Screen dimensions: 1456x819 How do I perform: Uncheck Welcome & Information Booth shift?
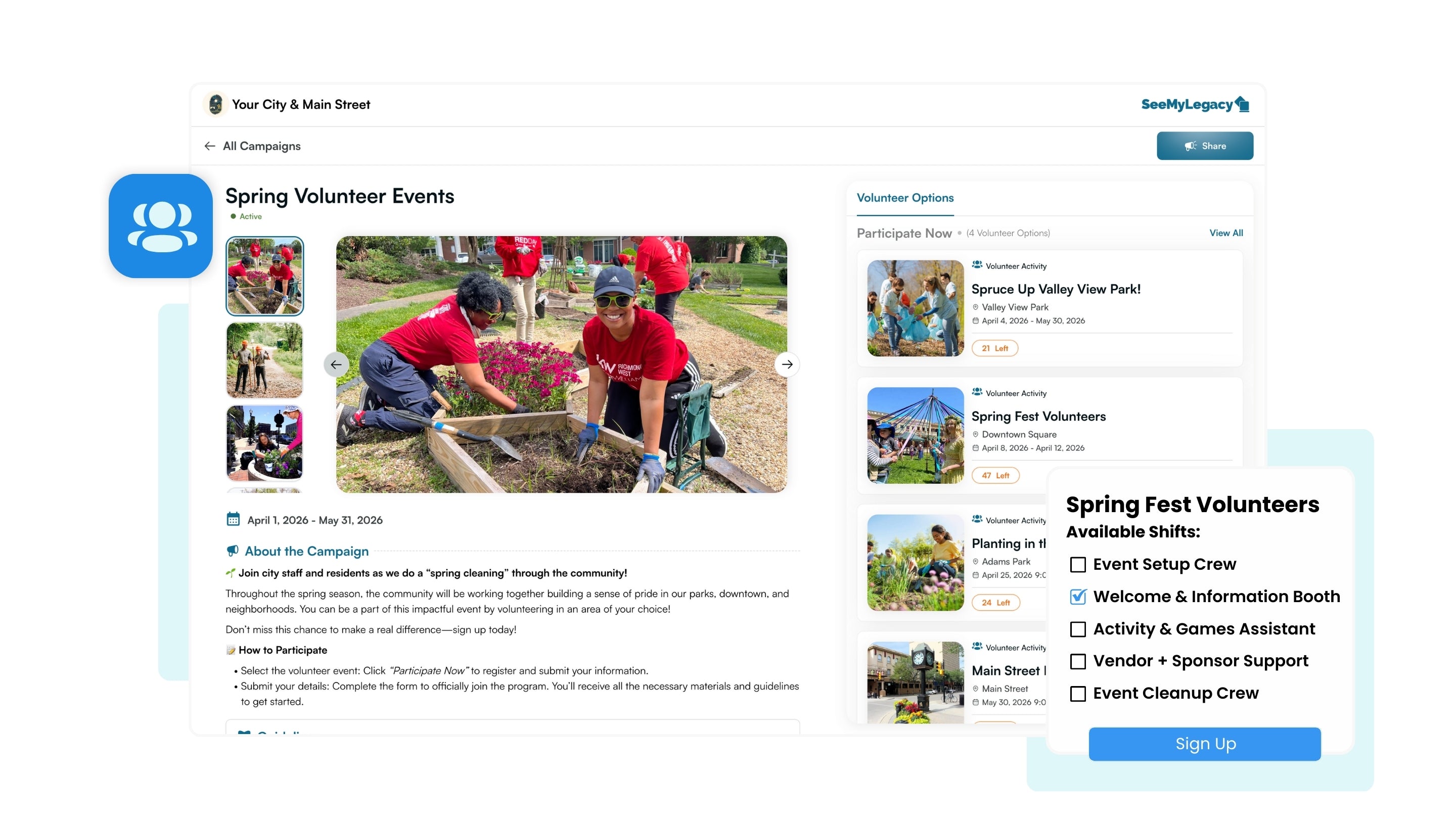(x=1078, y=597)
